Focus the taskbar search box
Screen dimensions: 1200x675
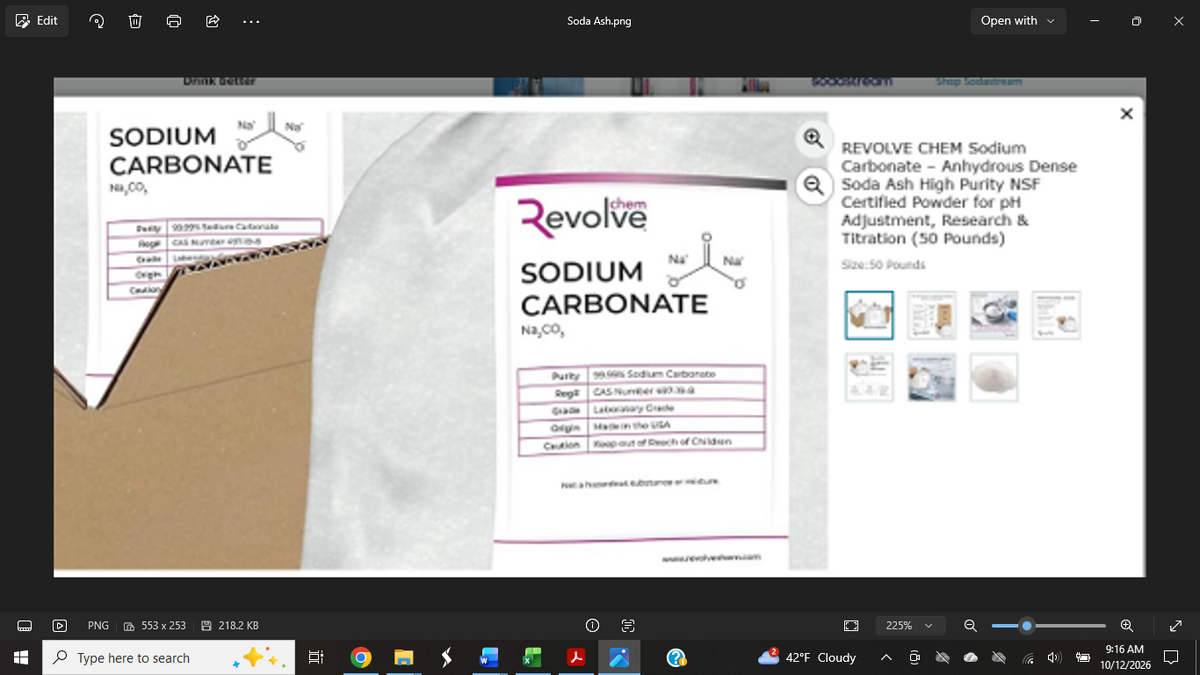(169, 658)
